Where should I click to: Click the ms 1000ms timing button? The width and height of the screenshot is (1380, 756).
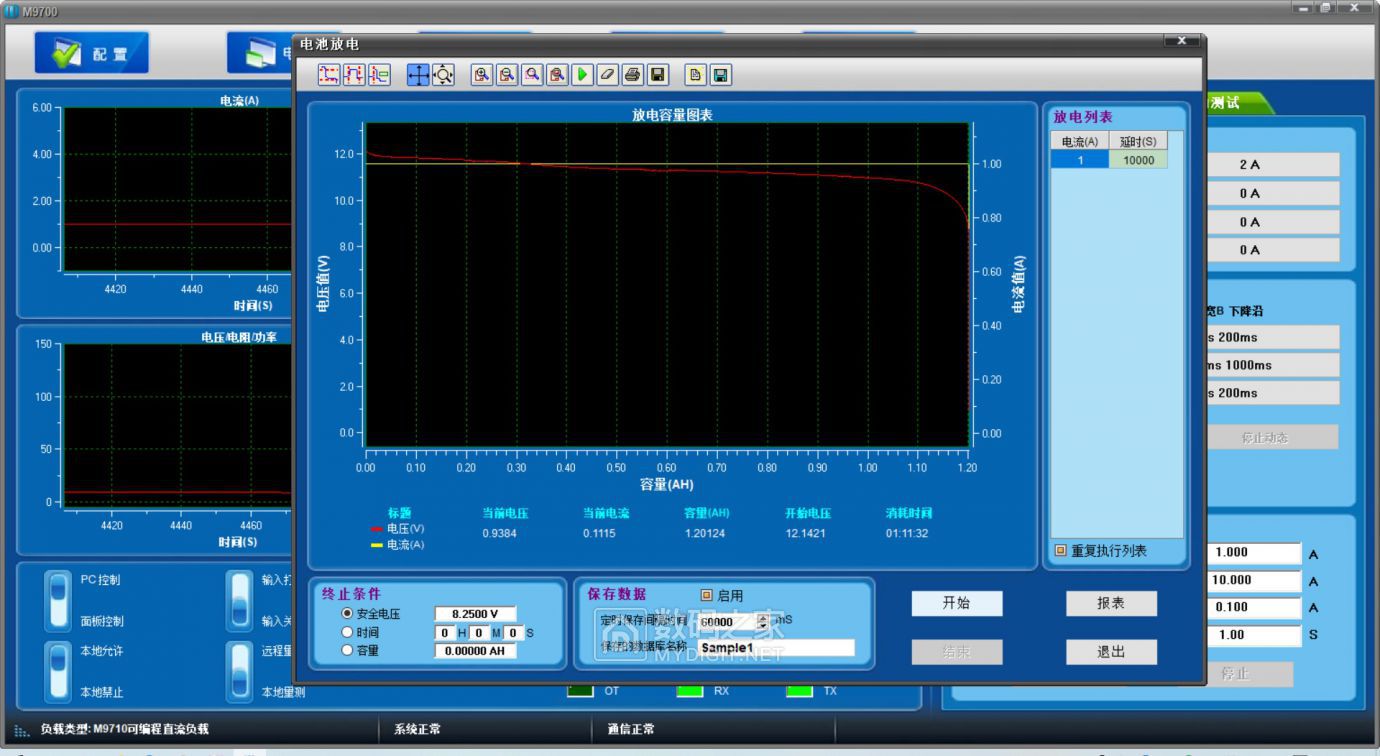(x=1271, y=365)
